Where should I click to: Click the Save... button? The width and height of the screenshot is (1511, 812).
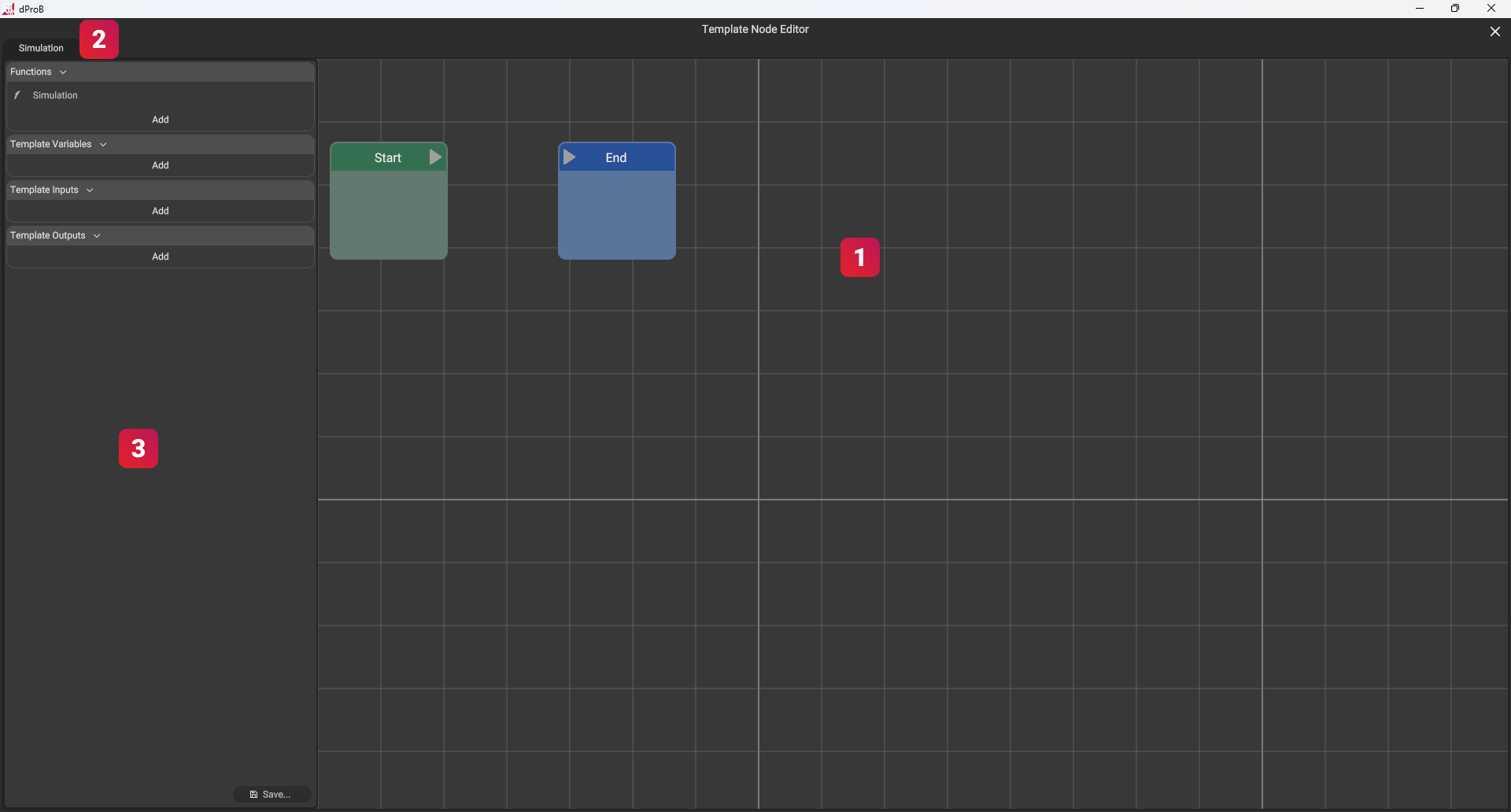(x=272, y=795)
